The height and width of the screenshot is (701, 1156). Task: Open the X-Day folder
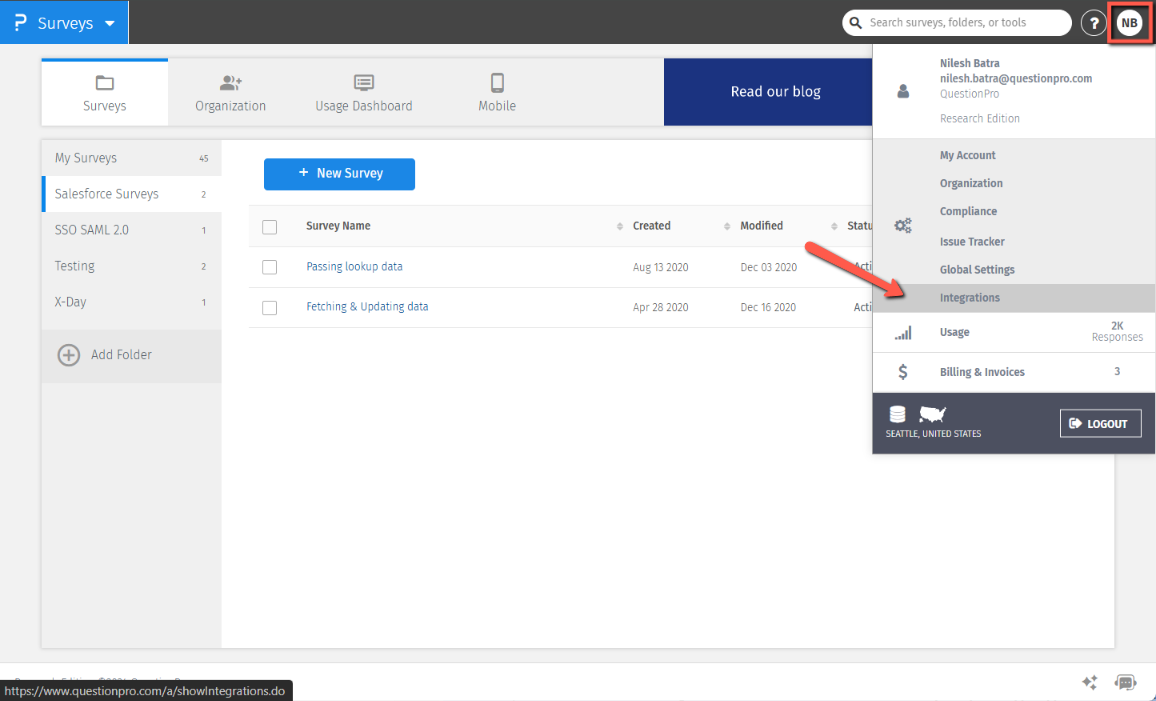click(131, 302)
